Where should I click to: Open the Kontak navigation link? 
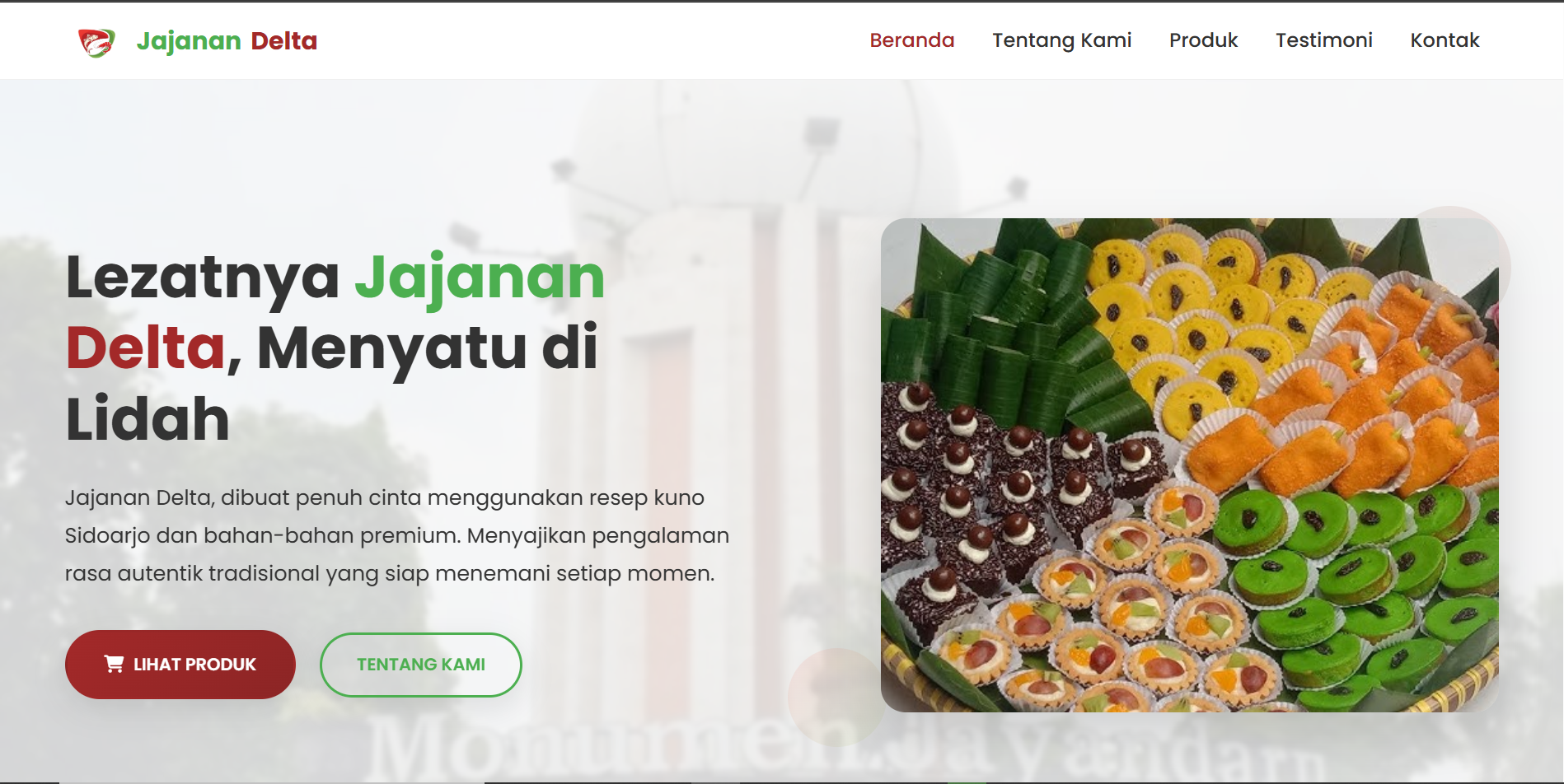[x=1445, y=40]
